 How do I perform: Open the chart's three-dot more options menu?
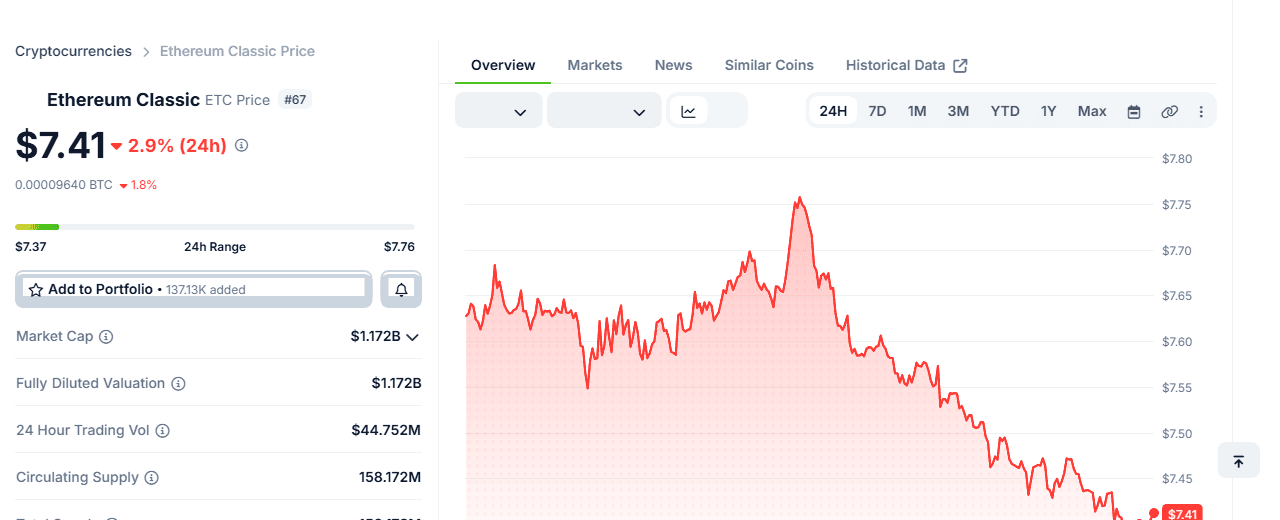pos(1201,111)
